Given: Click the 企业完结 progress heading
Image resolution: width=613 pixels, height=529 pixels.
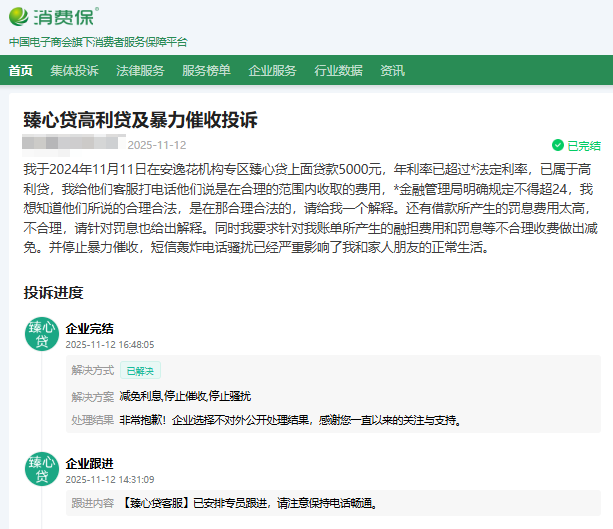Looking at the screenshot, I should [x=89, y=328].
